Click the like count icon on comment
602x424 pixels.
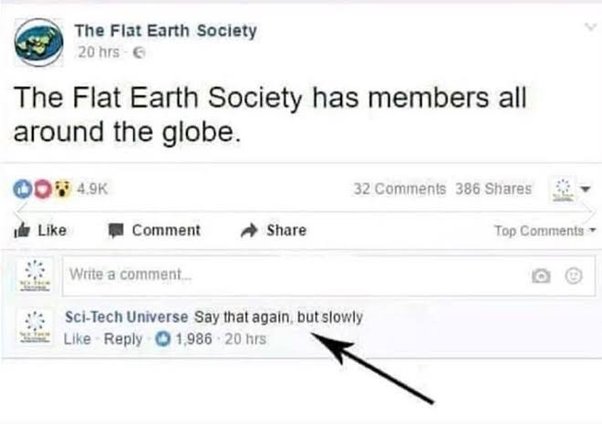(163, 339)
